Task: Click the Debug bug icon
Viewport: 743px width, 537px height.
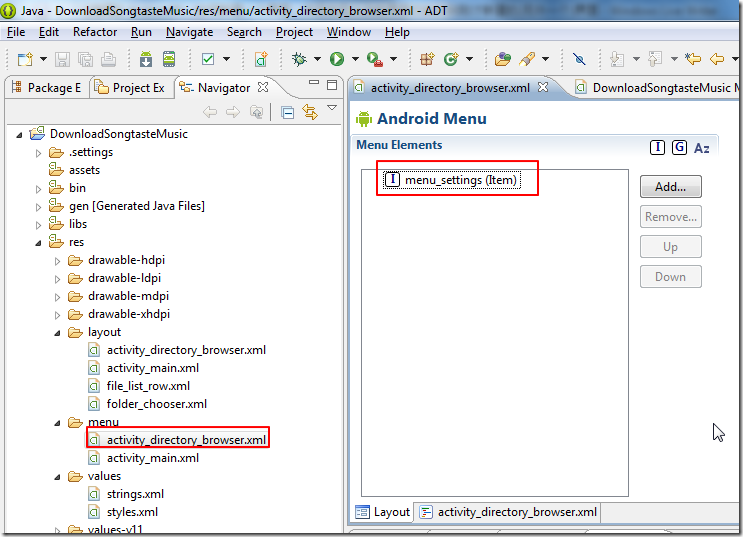Action: pos(299,59)
